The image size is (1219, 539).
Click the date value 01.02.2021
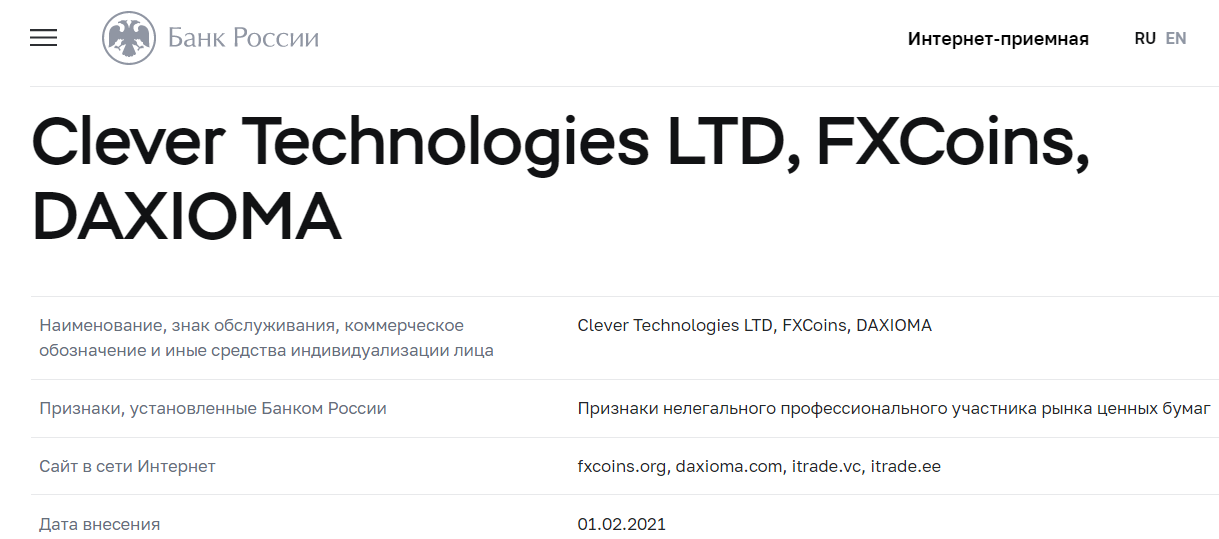[622, 524]
